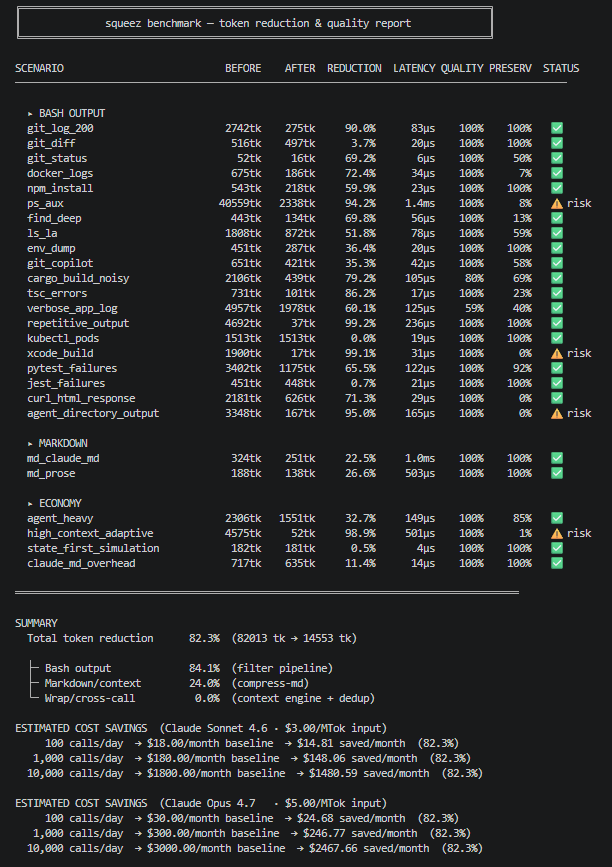The image size is (612, 867).
Task: Click the green check for state_first_simulation
Action: (557, 548)
